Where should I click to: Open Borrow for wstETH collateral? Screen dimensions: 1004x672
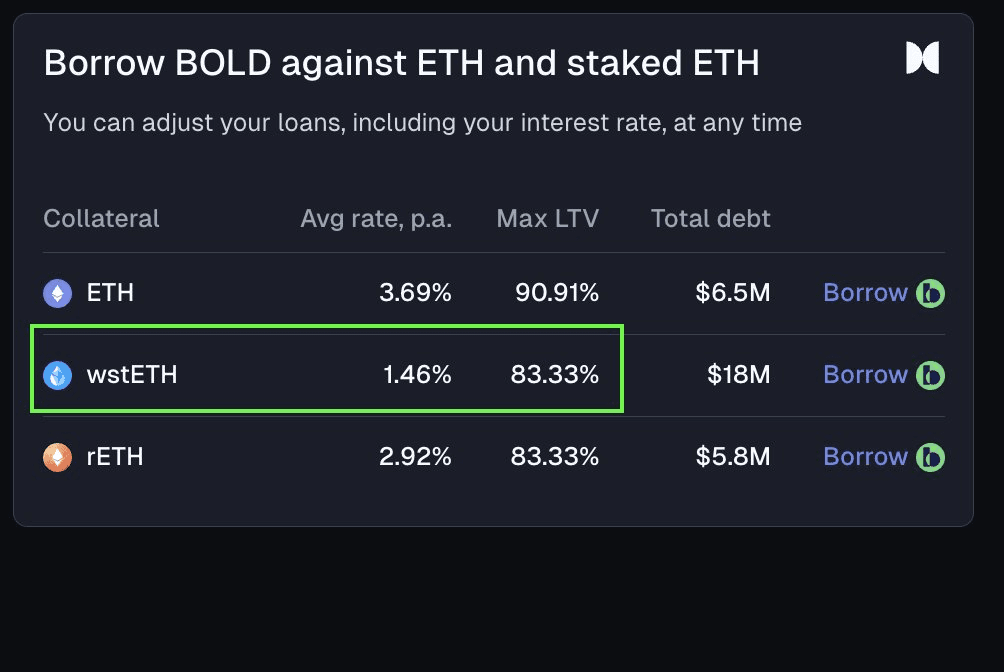(x=865, y=375)
